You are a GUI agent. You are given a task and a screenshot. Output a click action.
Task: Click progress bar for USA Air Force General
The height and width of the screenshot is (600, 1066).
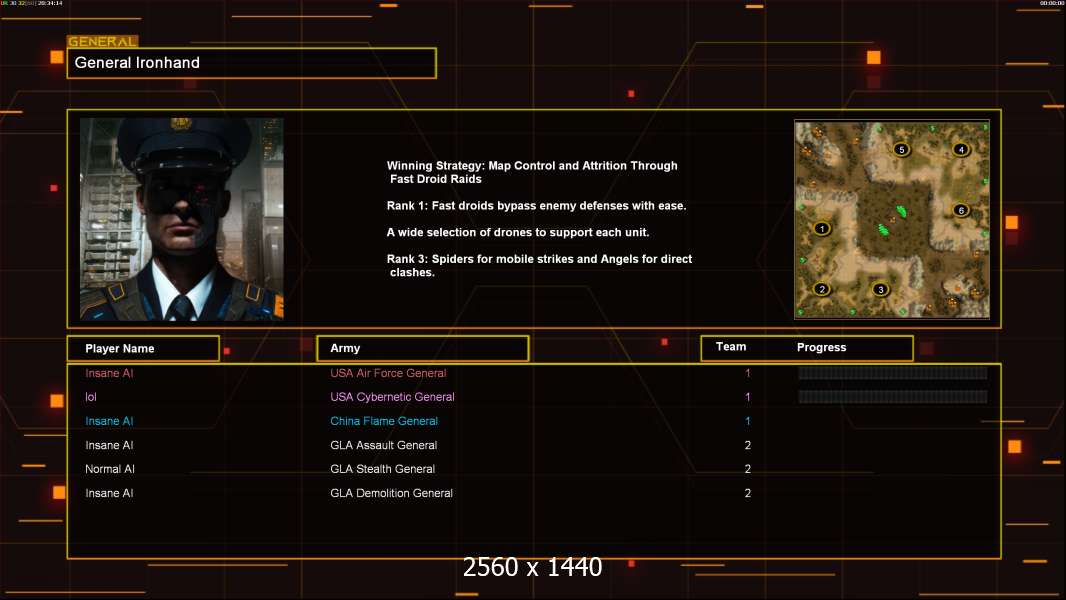point(893,372)
